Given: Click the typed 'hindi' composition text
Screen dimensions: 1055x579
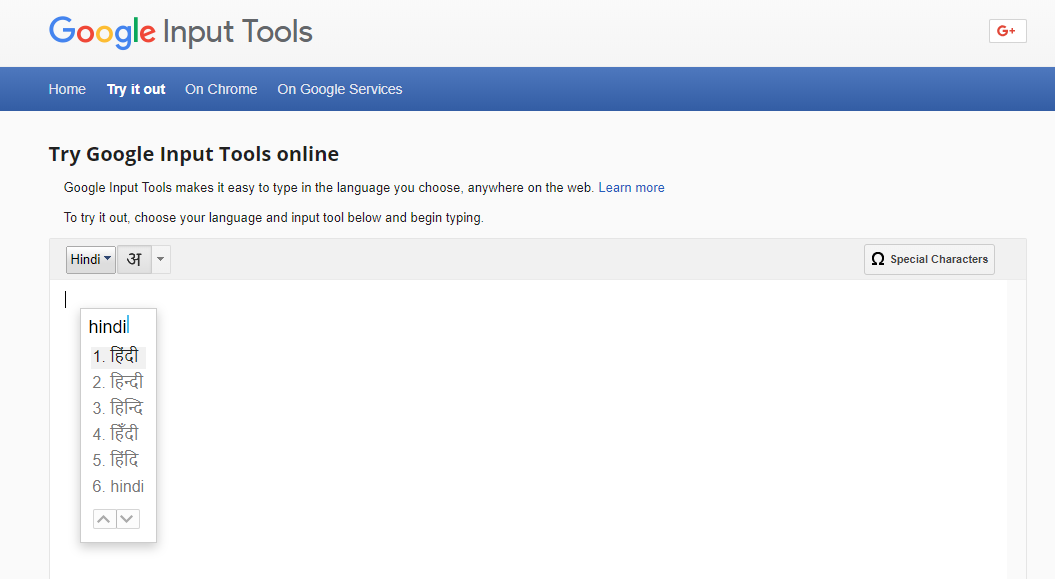Looking at the screenshot, I should [x=108, y=327].
